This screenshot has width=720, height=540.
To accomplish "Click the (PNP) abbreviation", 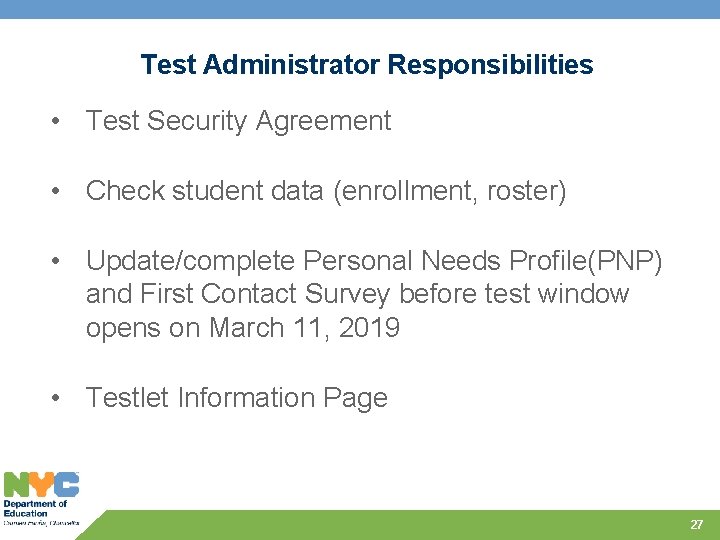I will [x=624, y=261].
